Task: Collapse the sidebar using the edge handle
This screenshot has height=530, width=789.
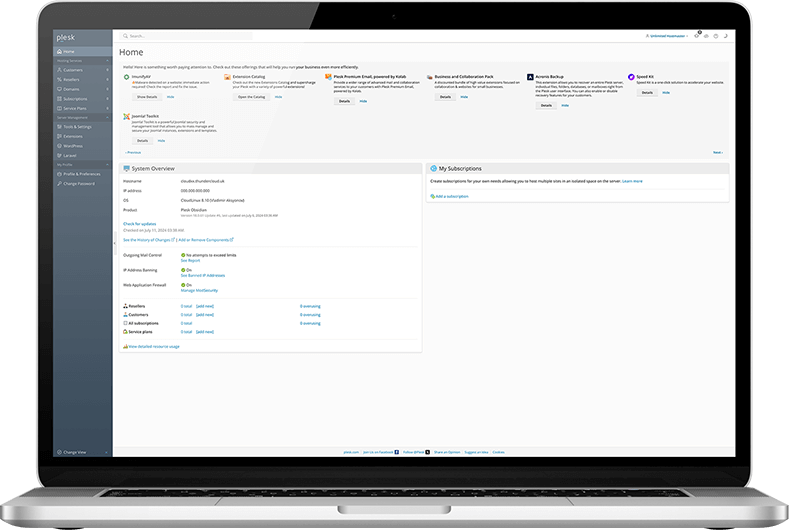Action: click(114, 243)
